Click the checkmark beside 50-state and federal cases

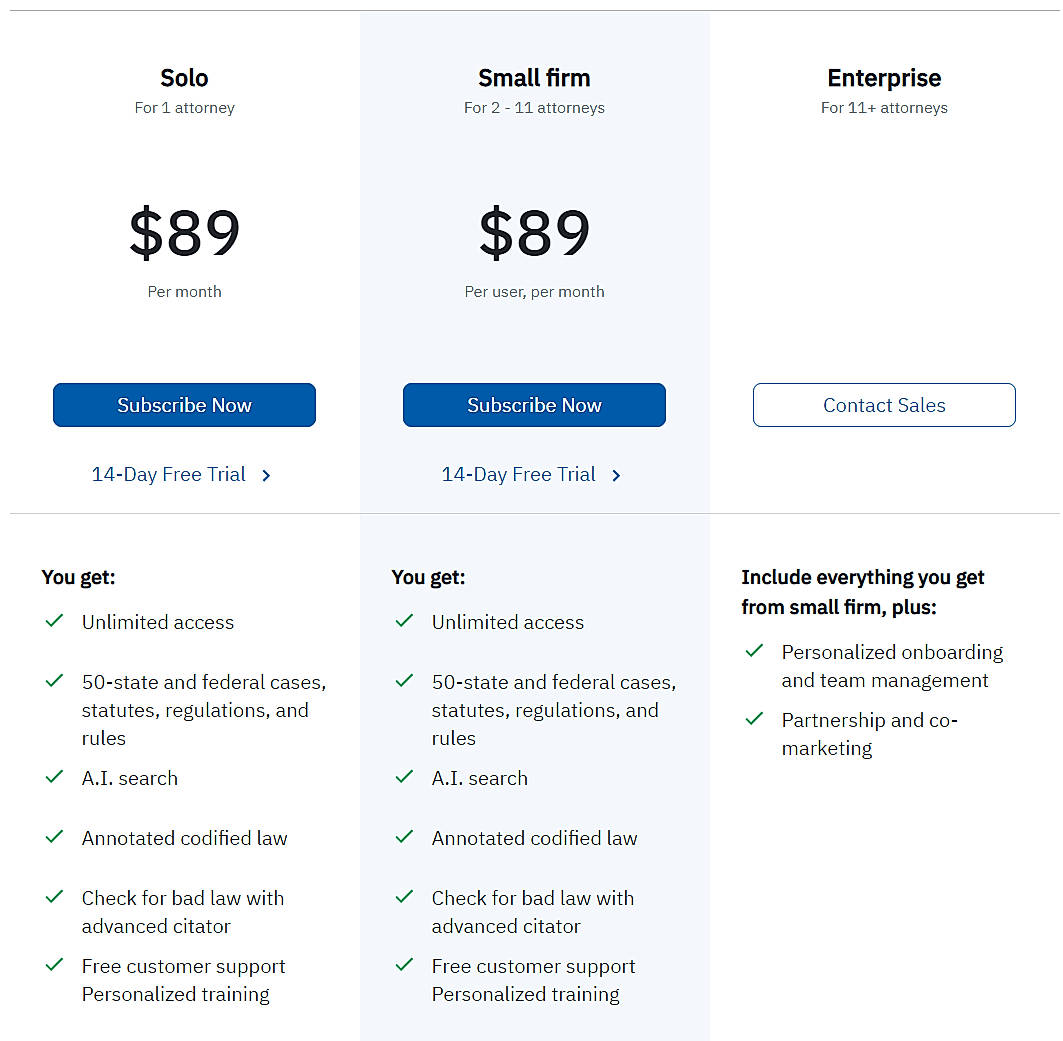(55, 681)
